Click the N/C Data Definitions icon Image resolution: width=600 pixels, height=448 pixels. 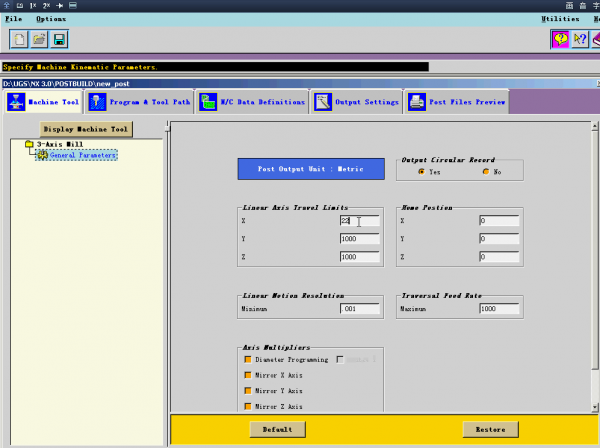(x=208, y=102)
